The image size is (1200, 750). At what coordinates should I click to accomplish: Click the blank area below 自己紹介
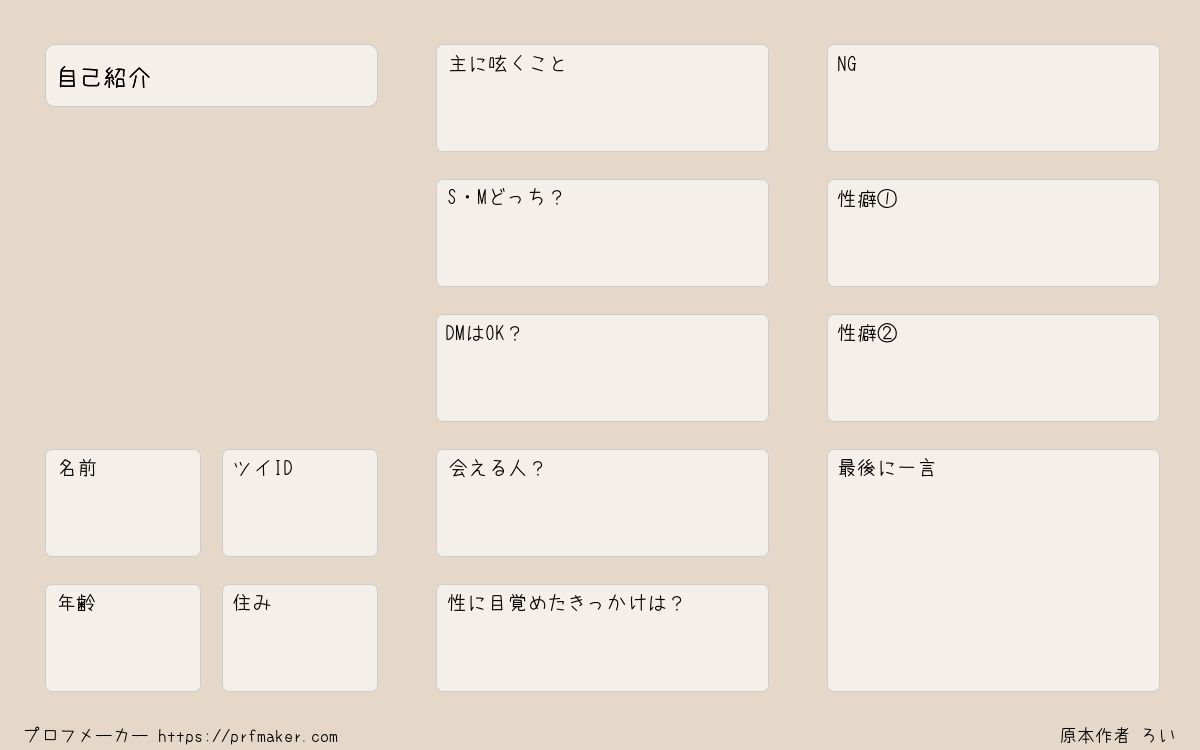click(211, 277)
